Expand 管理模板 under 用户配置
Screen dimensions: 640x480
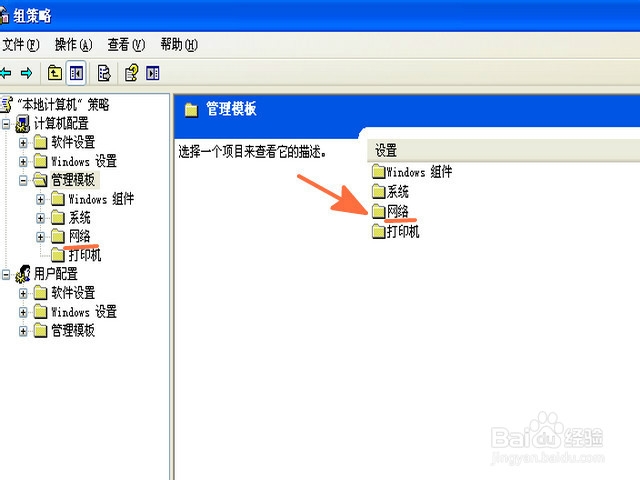tap(23, 331)
